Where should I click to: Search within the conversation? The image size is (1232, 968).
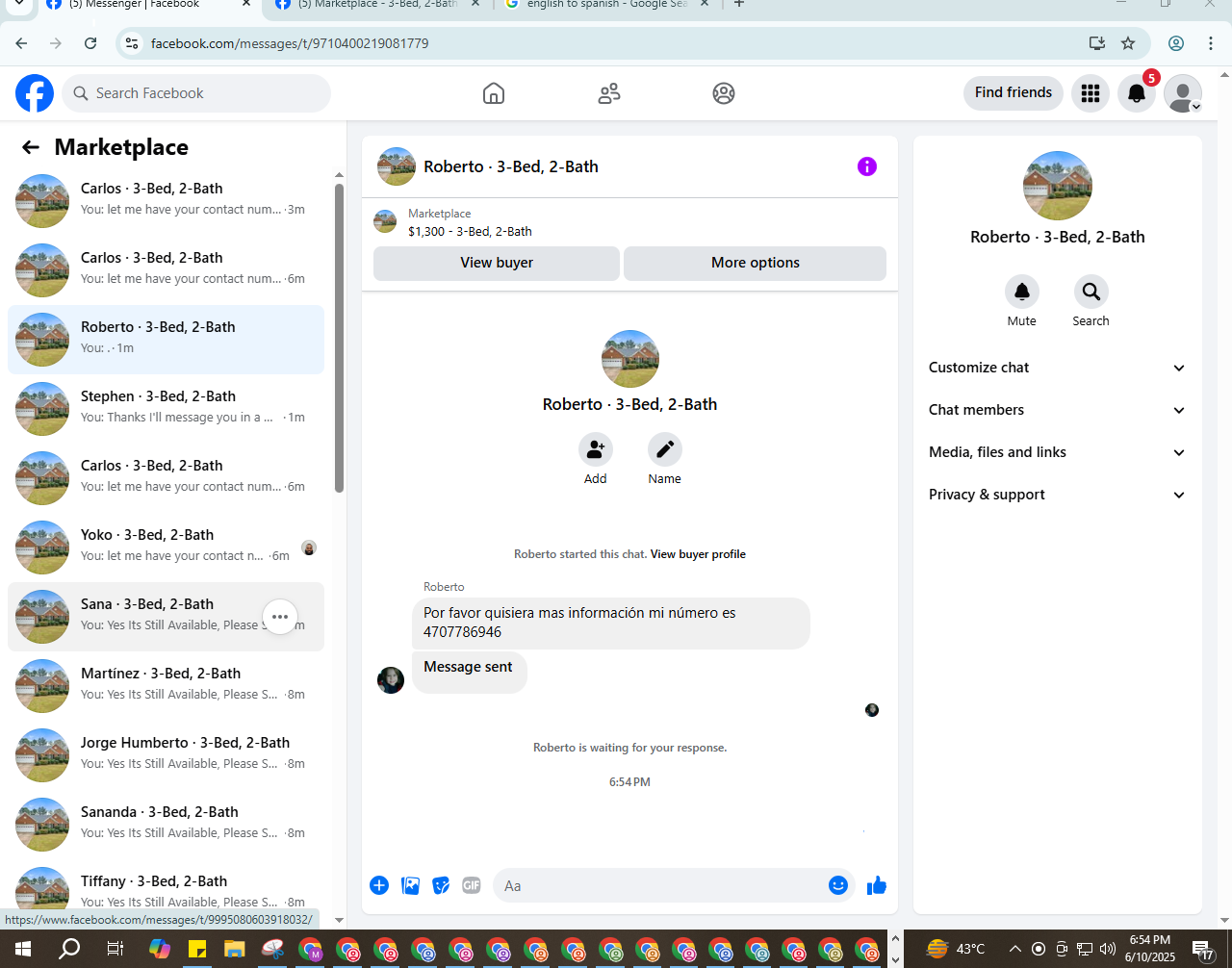(1091, 292)
